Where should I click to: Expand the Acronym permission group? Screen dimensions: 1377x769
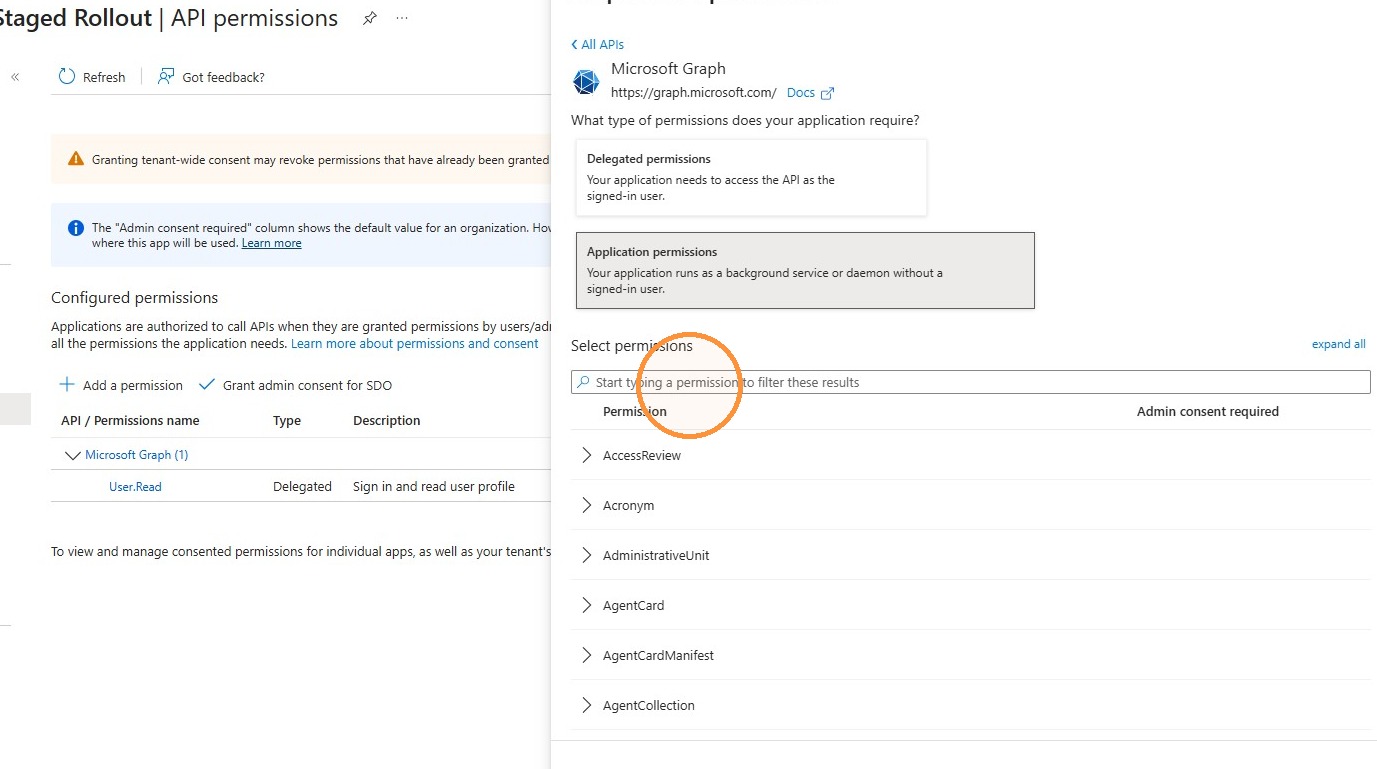pyautogui.click(x=586, y=505)
